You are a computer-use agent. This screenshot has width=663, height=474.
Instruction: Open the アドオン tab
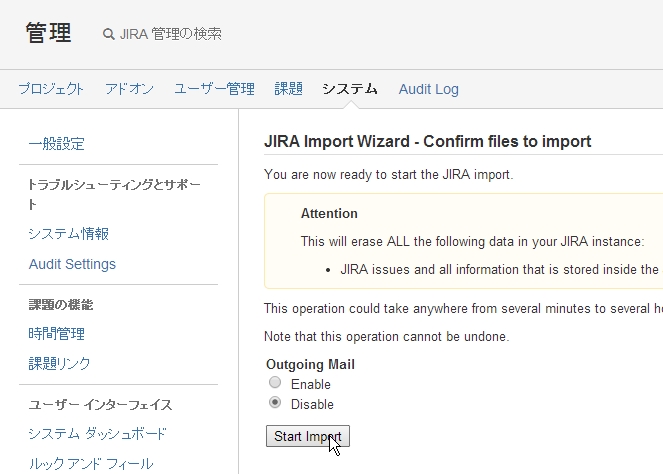point(129,89)
